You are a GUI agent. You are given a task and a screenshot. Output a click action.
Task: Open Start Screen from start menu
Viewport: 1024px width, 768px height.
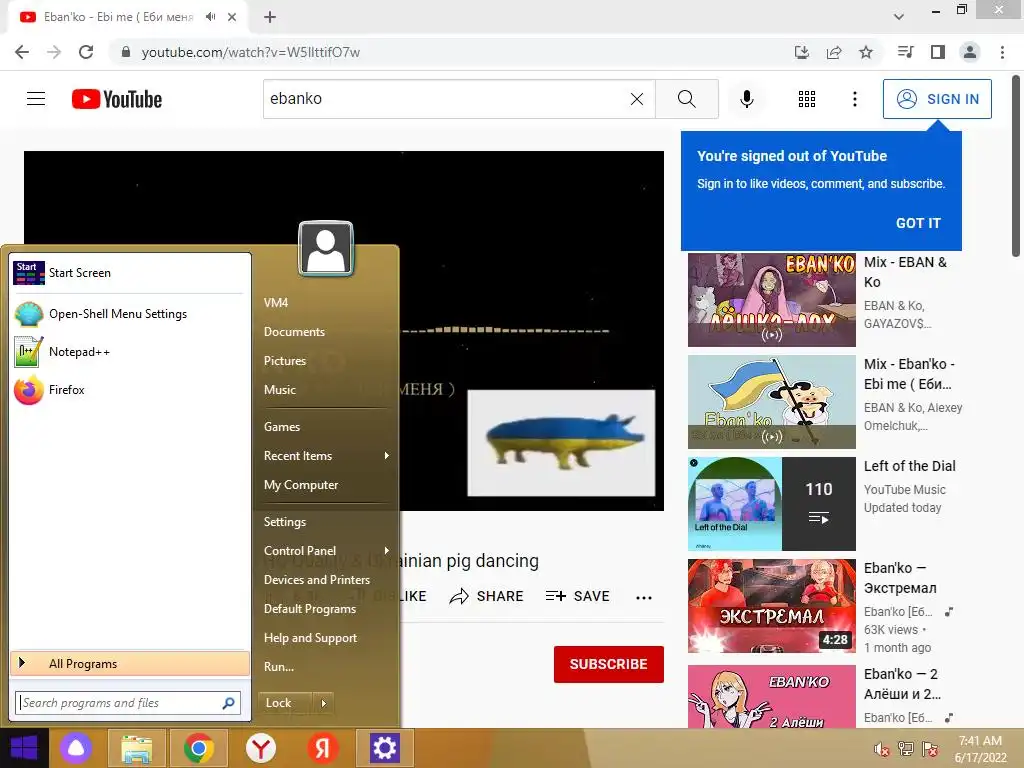pos(129,273)
